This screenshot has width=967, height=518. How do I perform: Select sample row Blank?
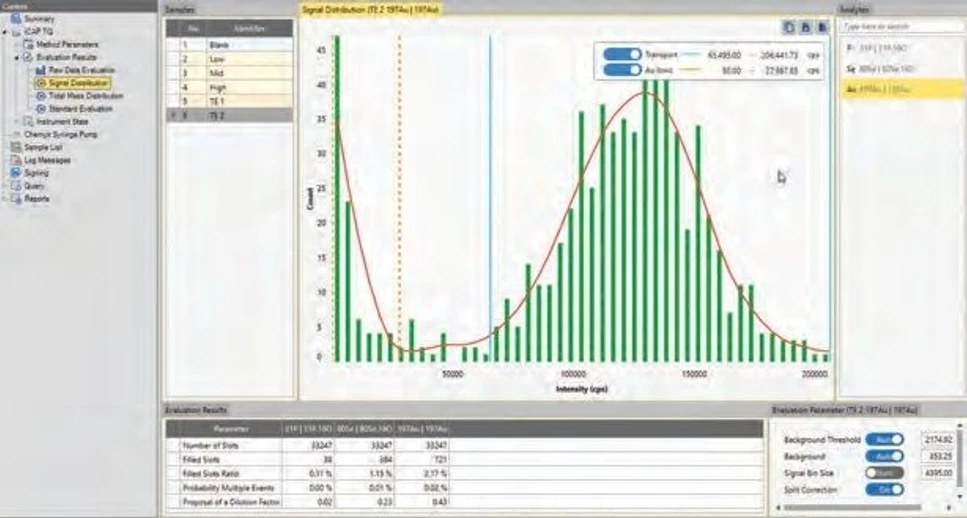click(229, 45)
